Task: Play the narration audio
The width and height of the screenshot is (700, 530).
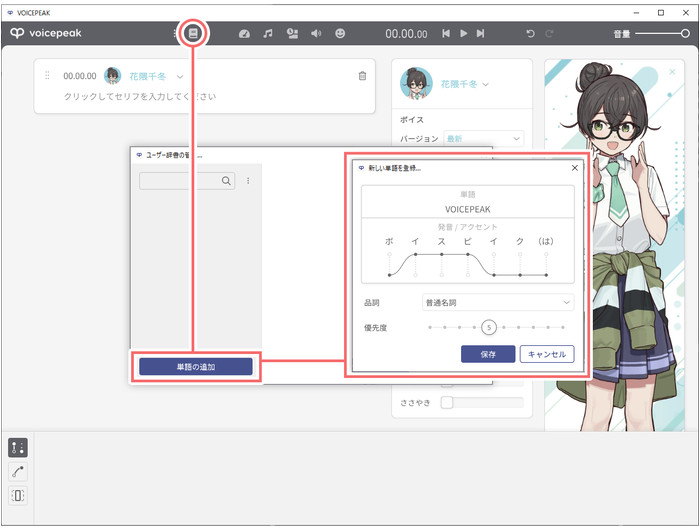Action: tap(463, 33)
